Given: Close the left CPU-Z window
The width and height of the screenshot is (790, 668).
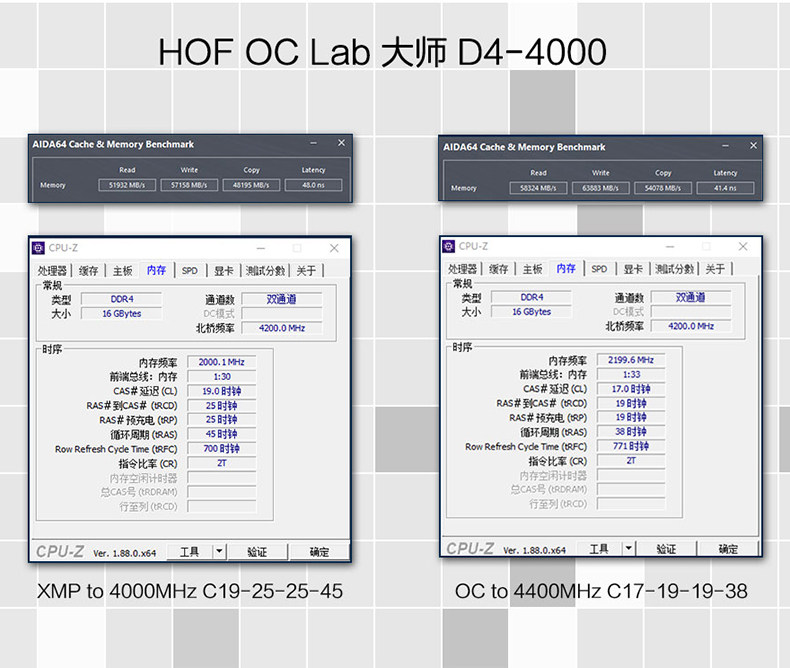Looking at the screenshot, I should pos(334,248).
